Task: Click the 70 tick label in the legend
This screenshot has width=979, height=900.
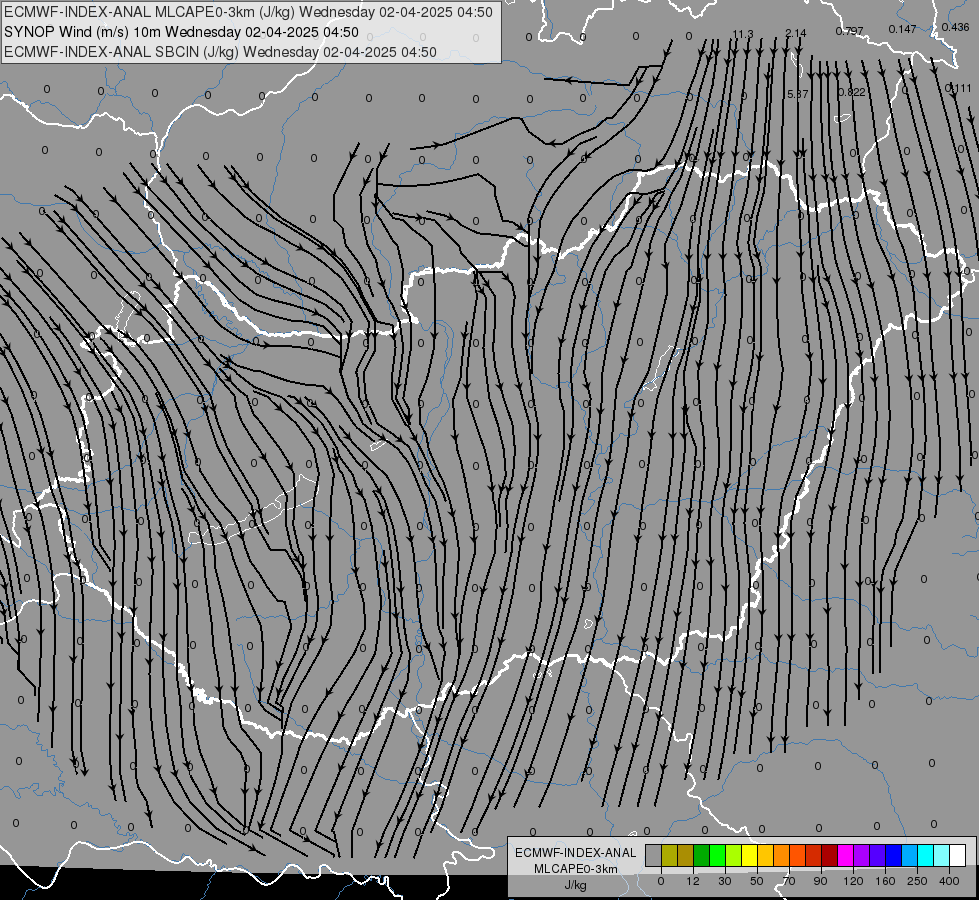Action: 789,881
